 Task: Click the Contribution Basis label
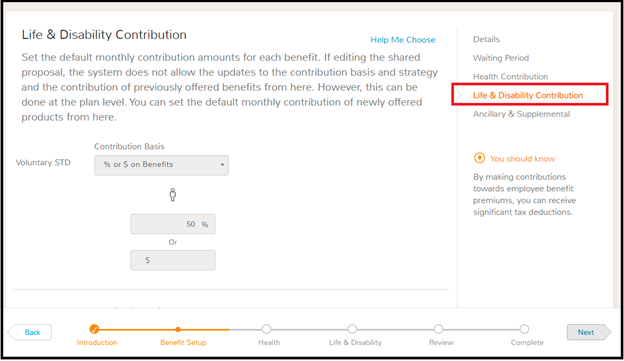(x=129, y=146)
